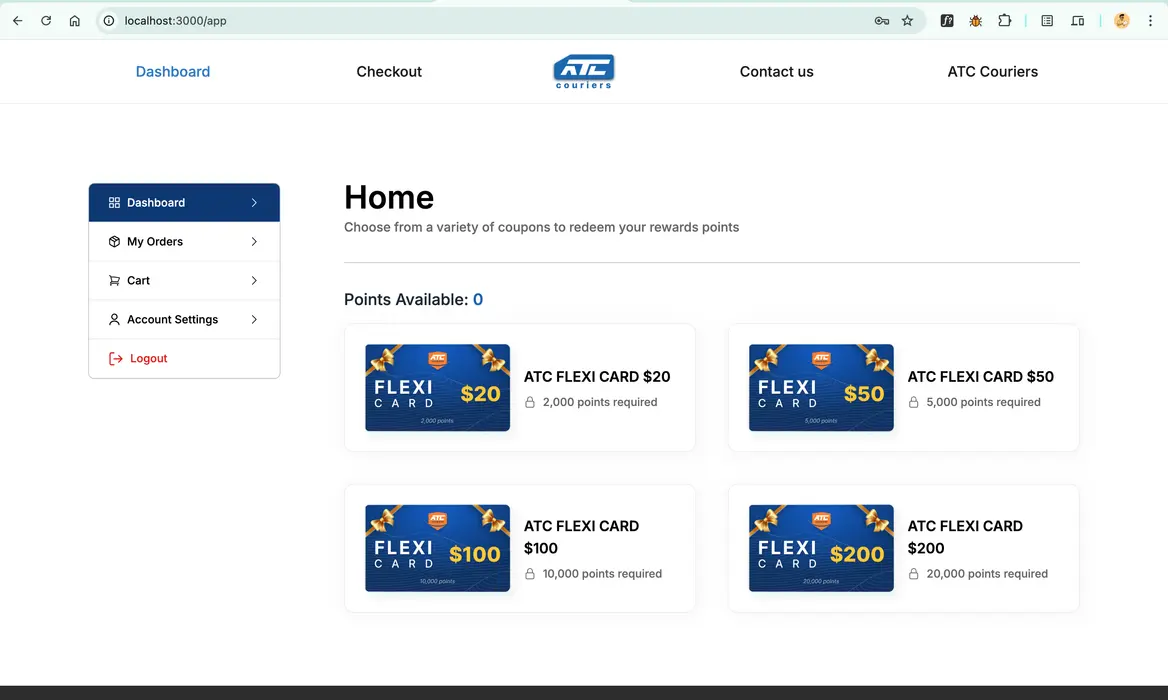Image resolution: width=1168 pixels, height=700 pixels.
Task: Go to the browser home icon
Action: [74, 21]
